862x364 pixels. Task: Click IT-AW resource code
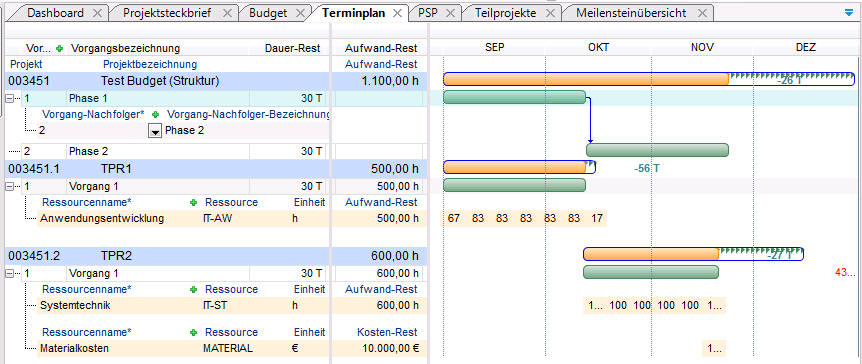(x=218, y=218)
